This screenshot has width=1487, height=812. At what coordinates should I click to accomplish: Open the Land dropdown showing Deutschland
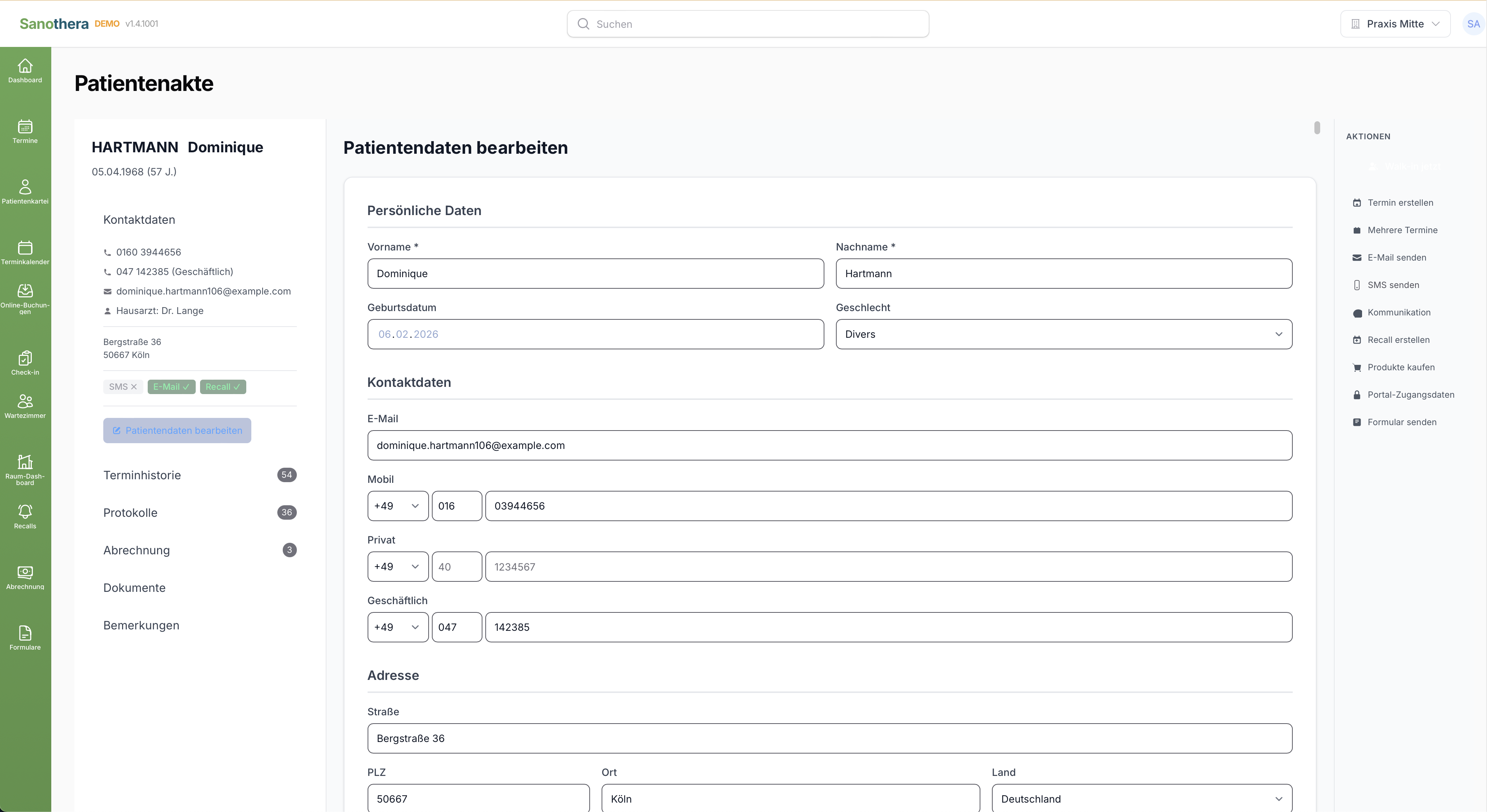tap(1141, 799)
